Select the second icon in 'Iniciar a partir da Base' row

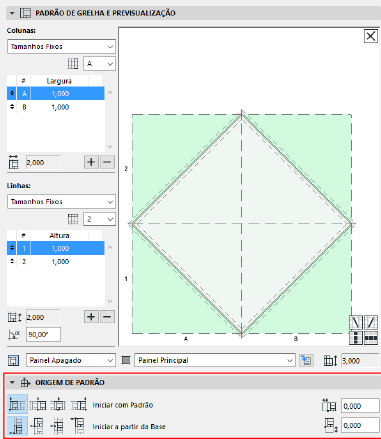pyautogui.click(x=37, y=426)
